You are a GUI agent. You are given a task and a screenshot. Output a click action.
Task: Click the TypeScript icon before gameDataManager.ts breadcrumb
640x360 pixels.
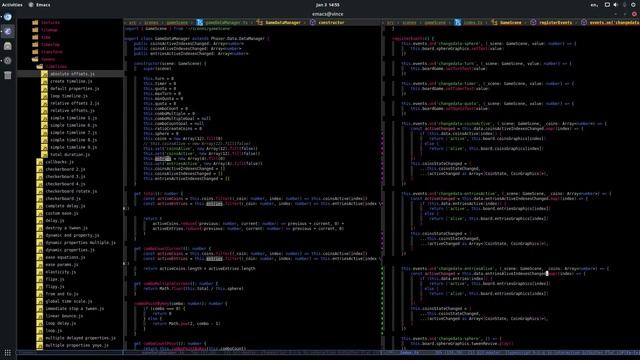click(x=200, y=22)
